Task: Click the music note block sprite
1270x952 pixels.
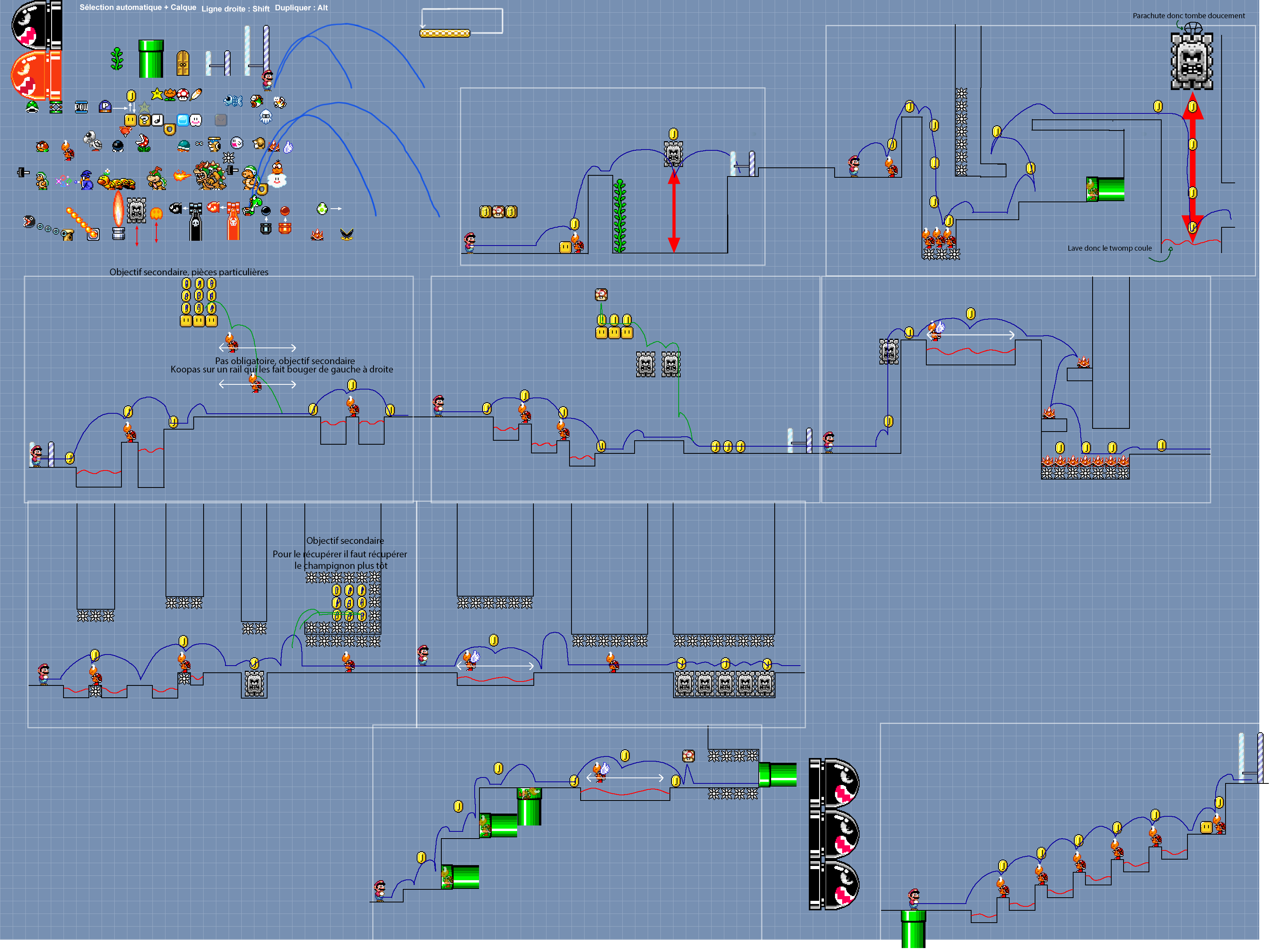Action: (x=157, y=120)
